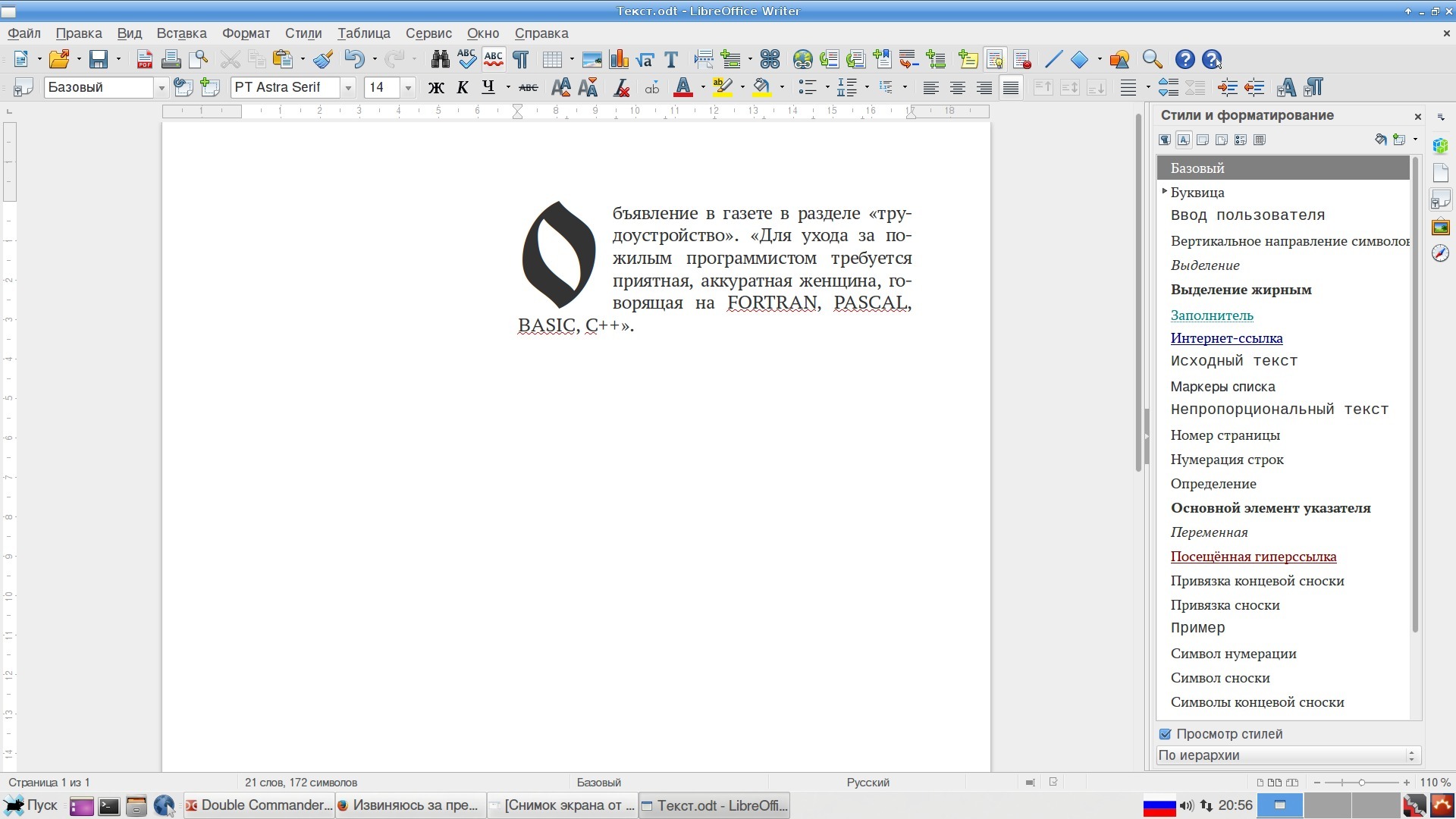Switch to Double Commander taskbar window
The width and height of the screenshot is (1456, 819).
click(x=259, y=805)
